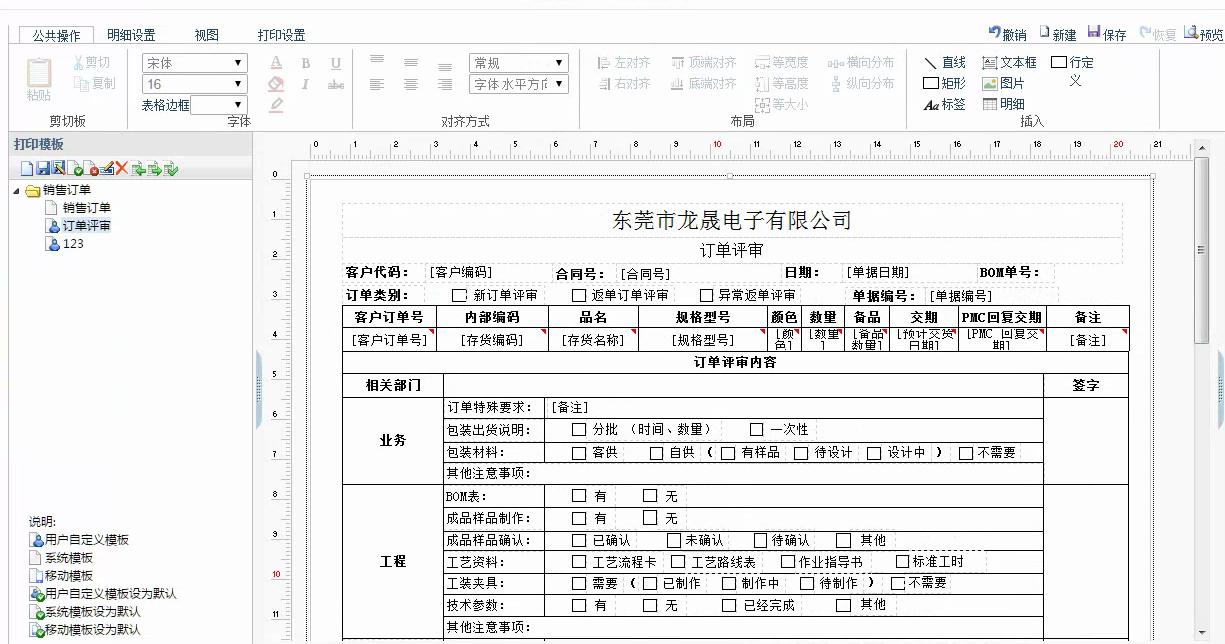1225x644 pixels.
Task: Center text horizontally in the cell
Action: 411,85
